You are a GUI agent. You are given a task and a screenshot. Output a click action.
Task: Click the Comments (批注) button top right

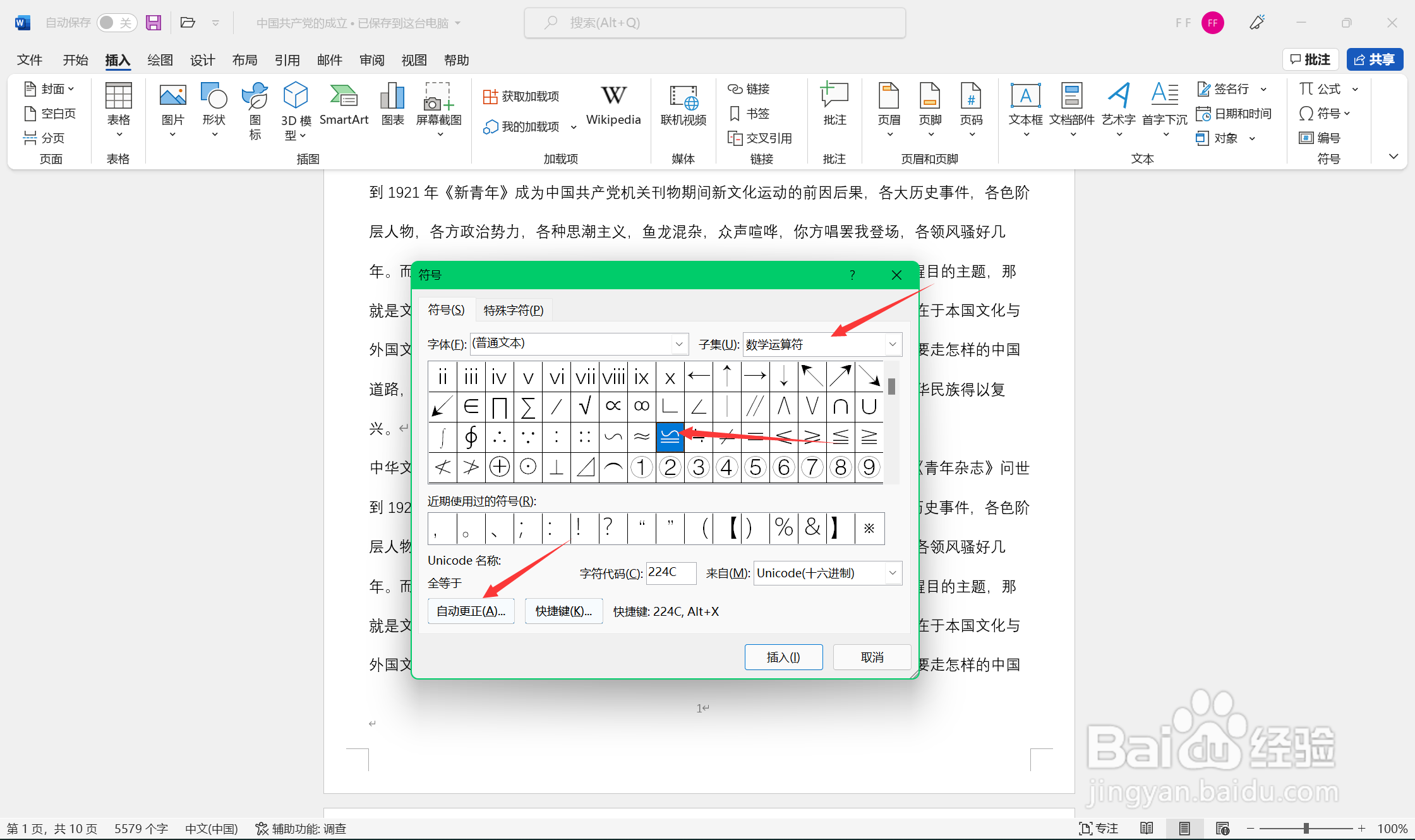[1310, 59]
